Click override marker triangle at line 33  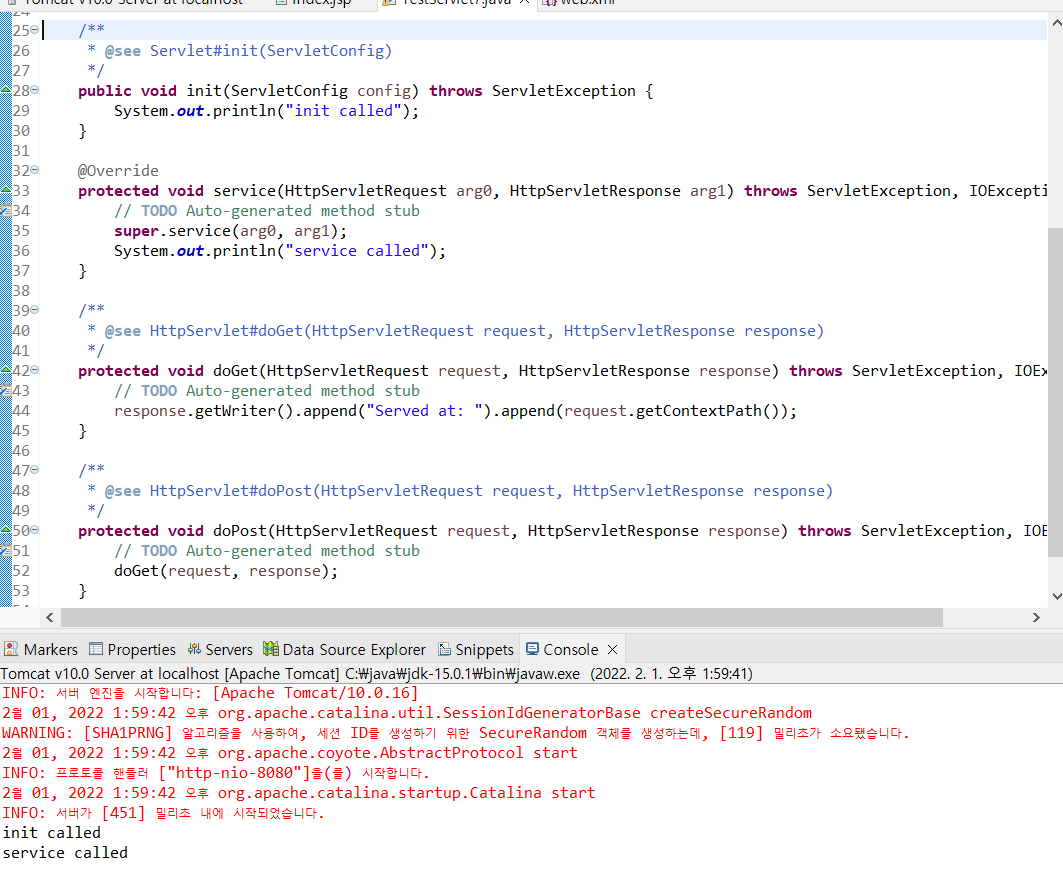tap(6, 190)
